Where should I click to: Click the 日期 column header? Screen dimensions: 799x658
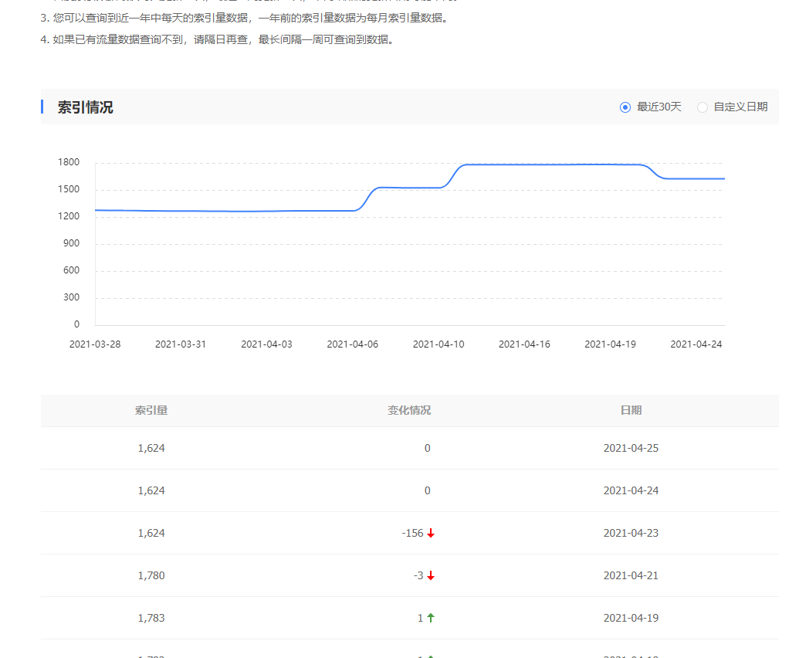[x=631, y=410]
